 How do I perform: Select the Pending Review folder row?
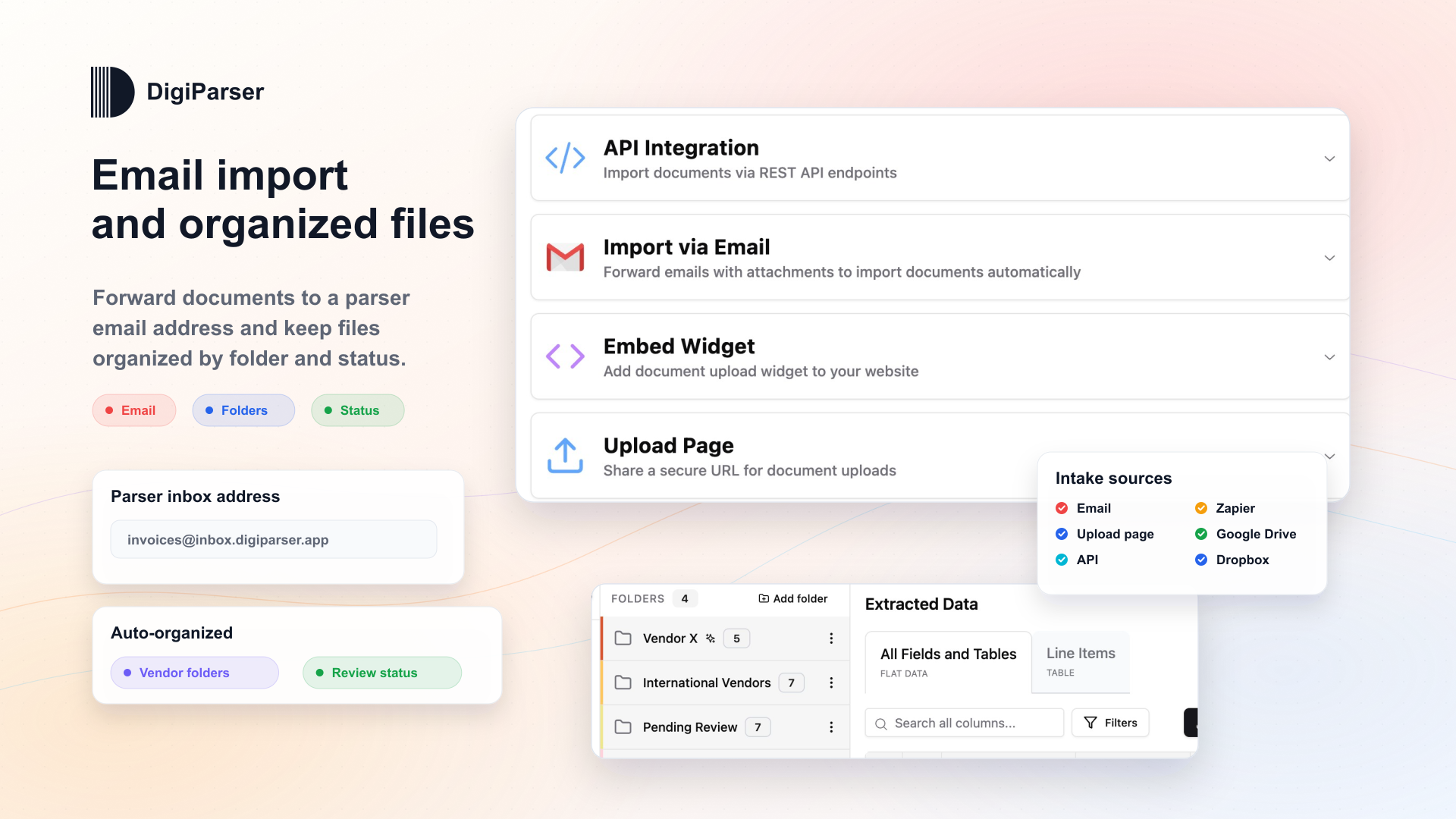726,727
